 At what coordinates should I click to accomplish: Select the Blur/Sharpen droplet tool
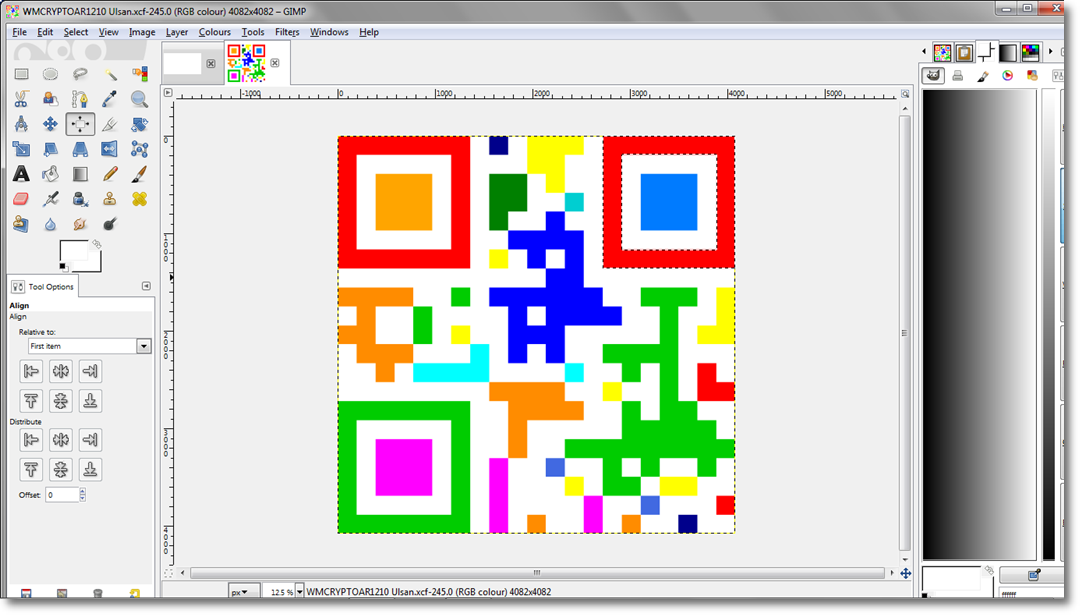pyautogui.click(x=50, y=224)
